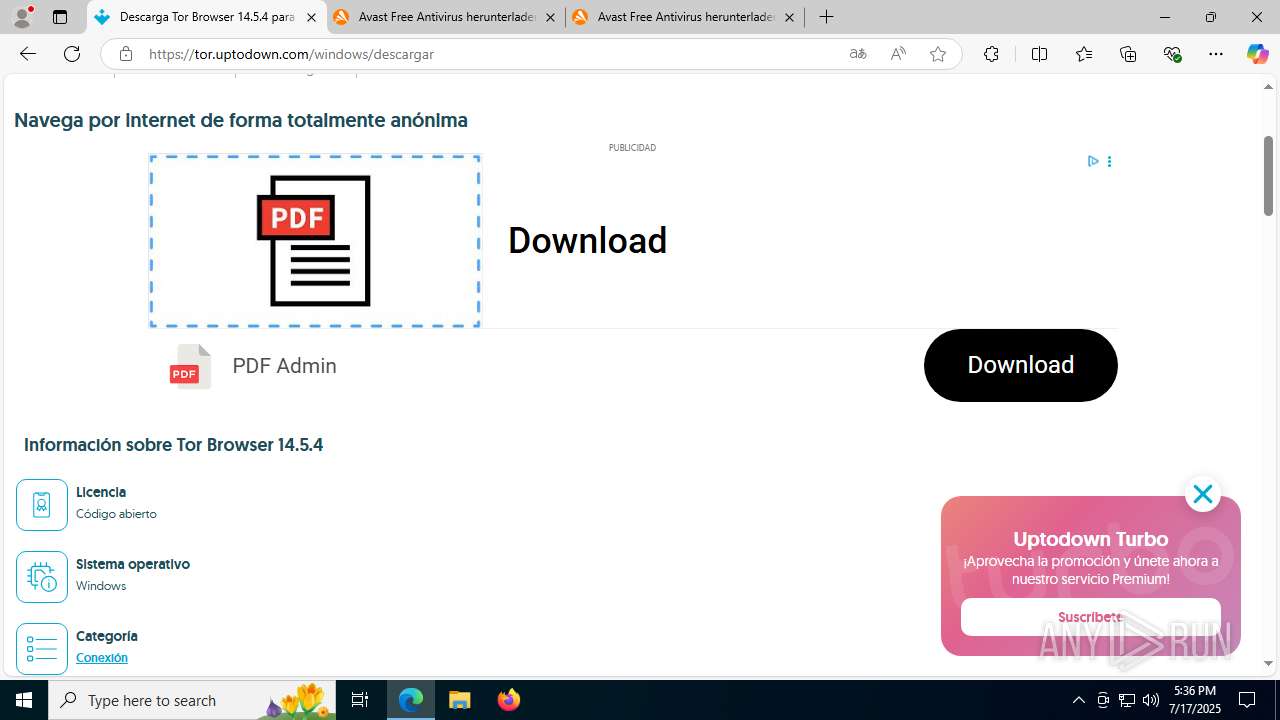
Task: Open the Collections icon
Action: [x=1128, y=54]
